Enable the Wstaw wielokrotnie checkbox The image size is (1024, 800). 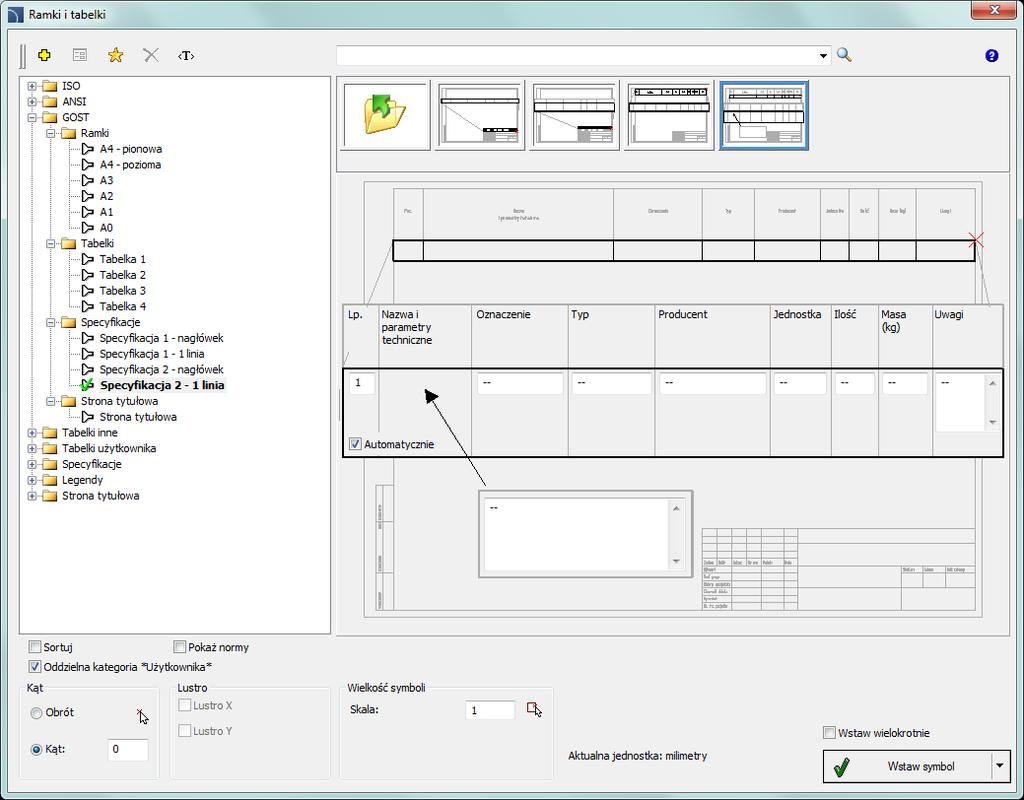[x=829, y=733]
